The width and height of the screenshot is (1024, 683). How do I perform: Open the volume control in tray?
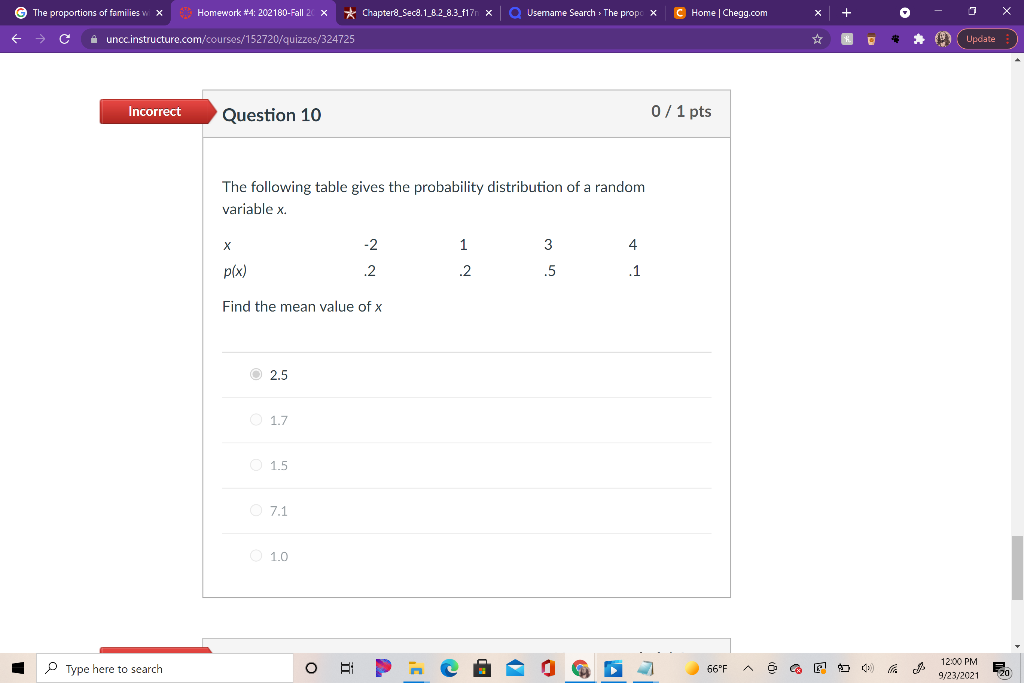(x=868, y=669)
